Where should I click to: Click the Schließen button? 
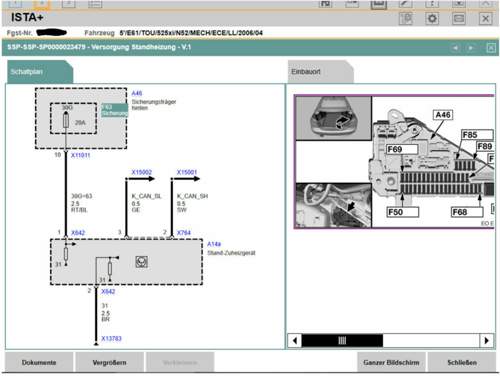pyautogui.click(x=462, y=362)
